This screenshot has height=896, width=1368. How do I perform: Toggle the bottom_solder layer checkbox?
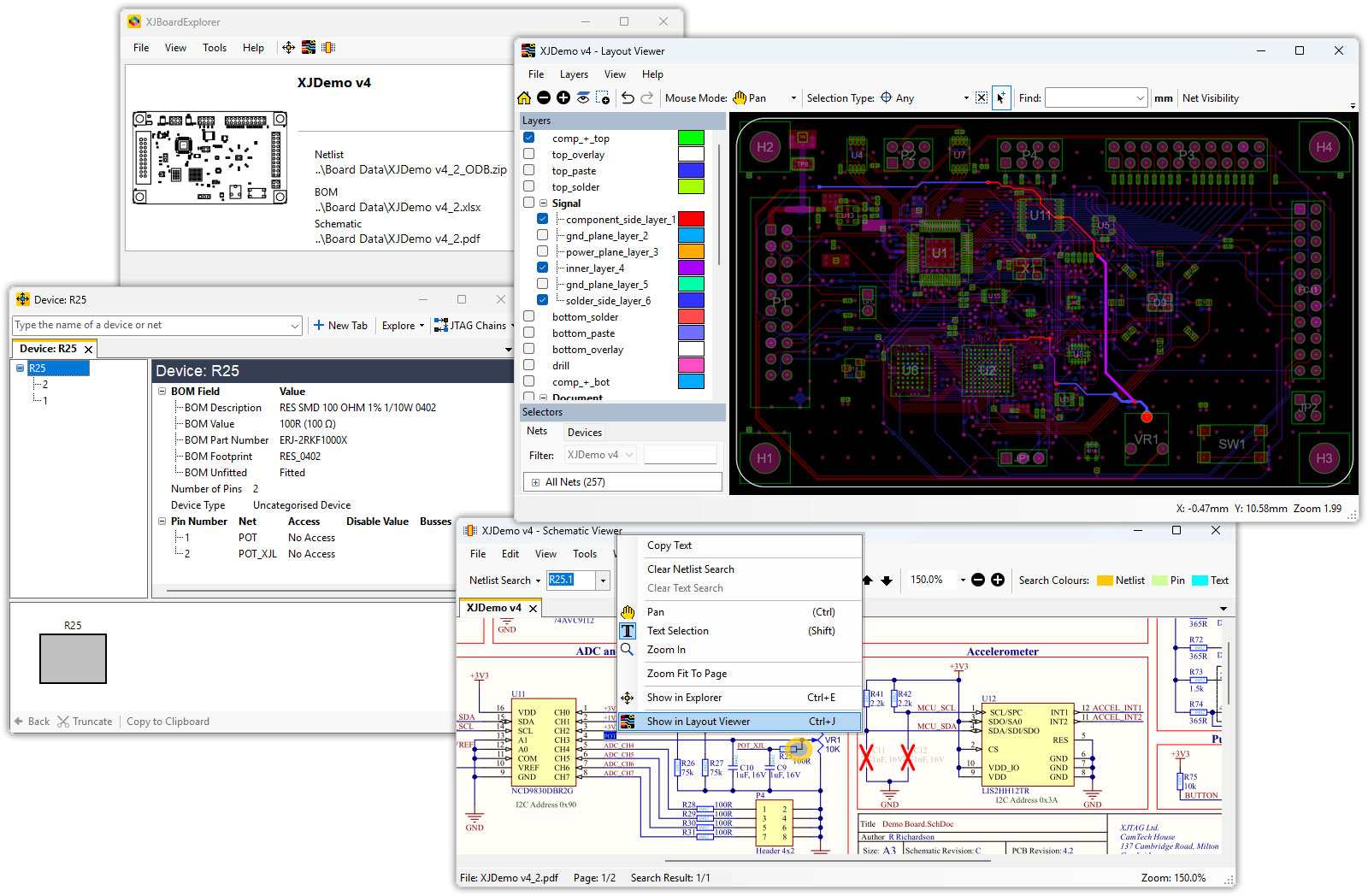coord(529,316)
